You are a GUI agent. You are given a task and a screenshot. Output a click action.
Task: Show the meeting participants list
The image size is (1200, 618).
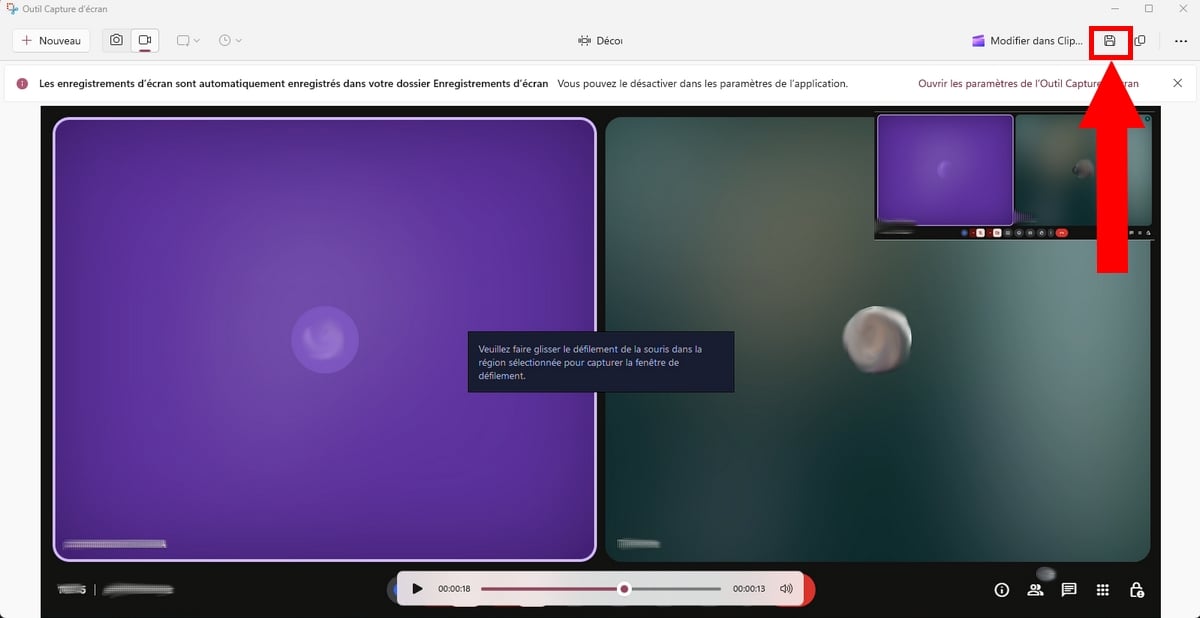1035,590
